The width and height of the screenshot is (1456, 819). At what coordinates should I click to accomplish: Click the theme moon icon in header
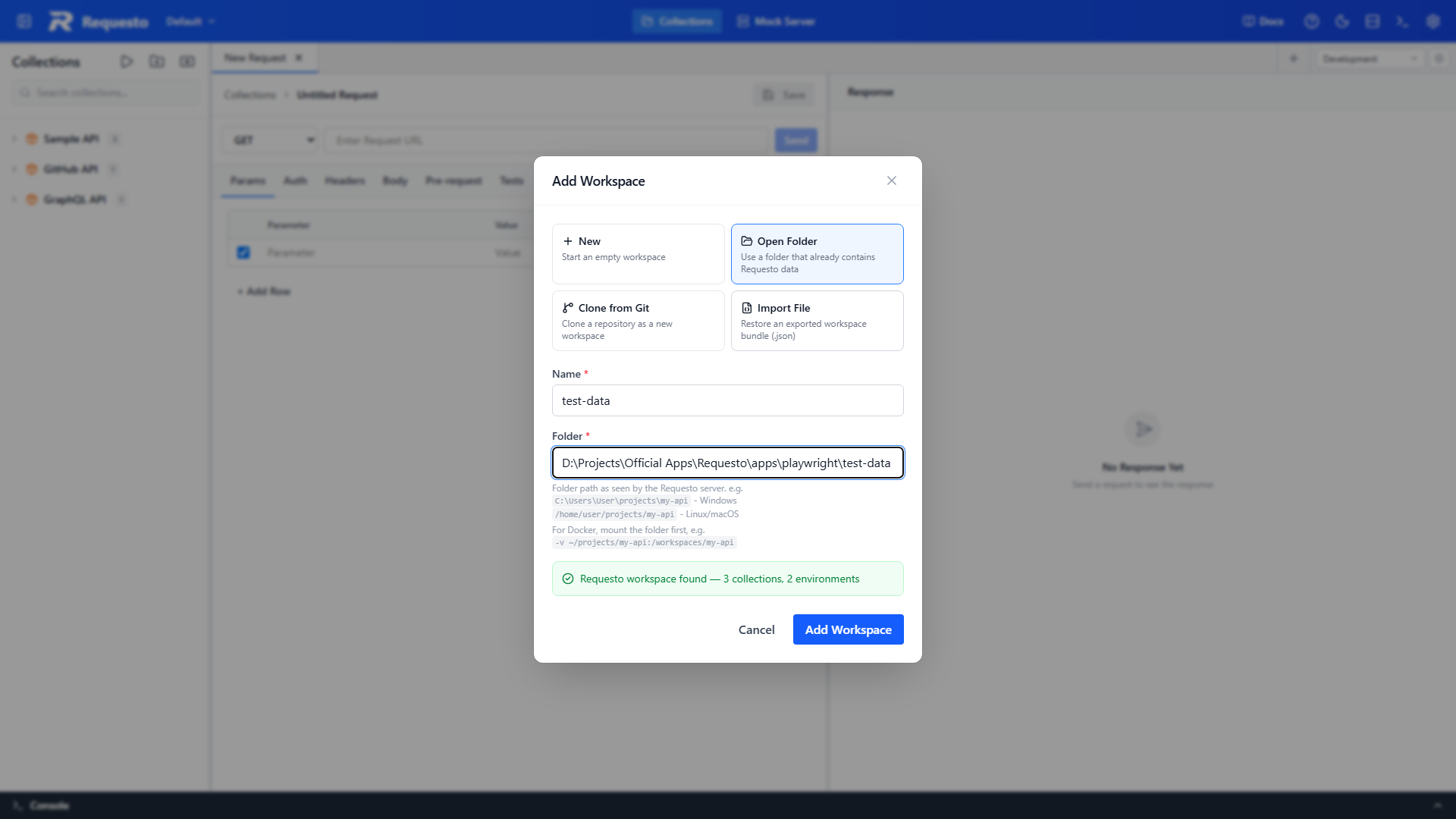(1342, 21)
